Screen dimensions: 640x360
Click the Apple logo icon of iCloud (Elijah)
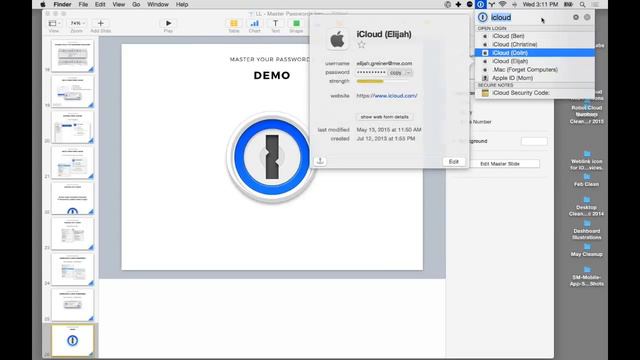click(x=337, y=40)
